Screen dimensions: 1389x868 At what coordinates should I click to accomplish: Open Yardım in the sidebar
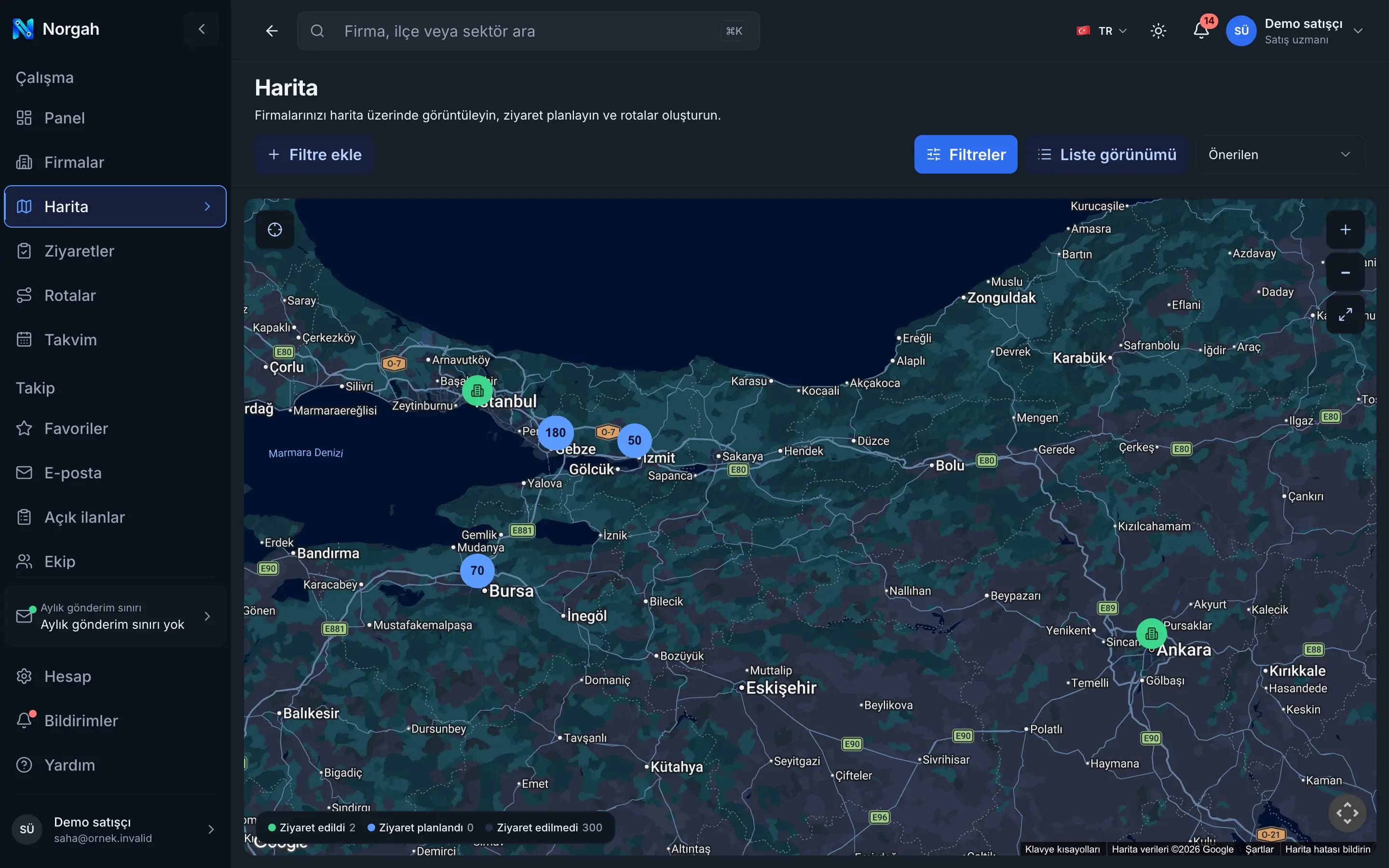coord(115,765)
